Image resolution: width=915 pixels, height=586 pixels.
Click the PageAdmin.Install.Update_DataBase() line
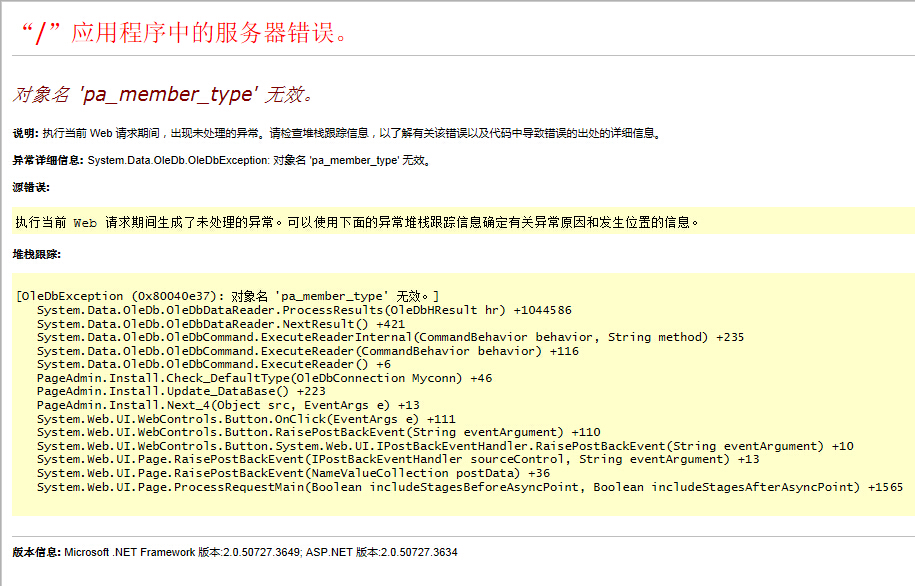tap(181, 392)
